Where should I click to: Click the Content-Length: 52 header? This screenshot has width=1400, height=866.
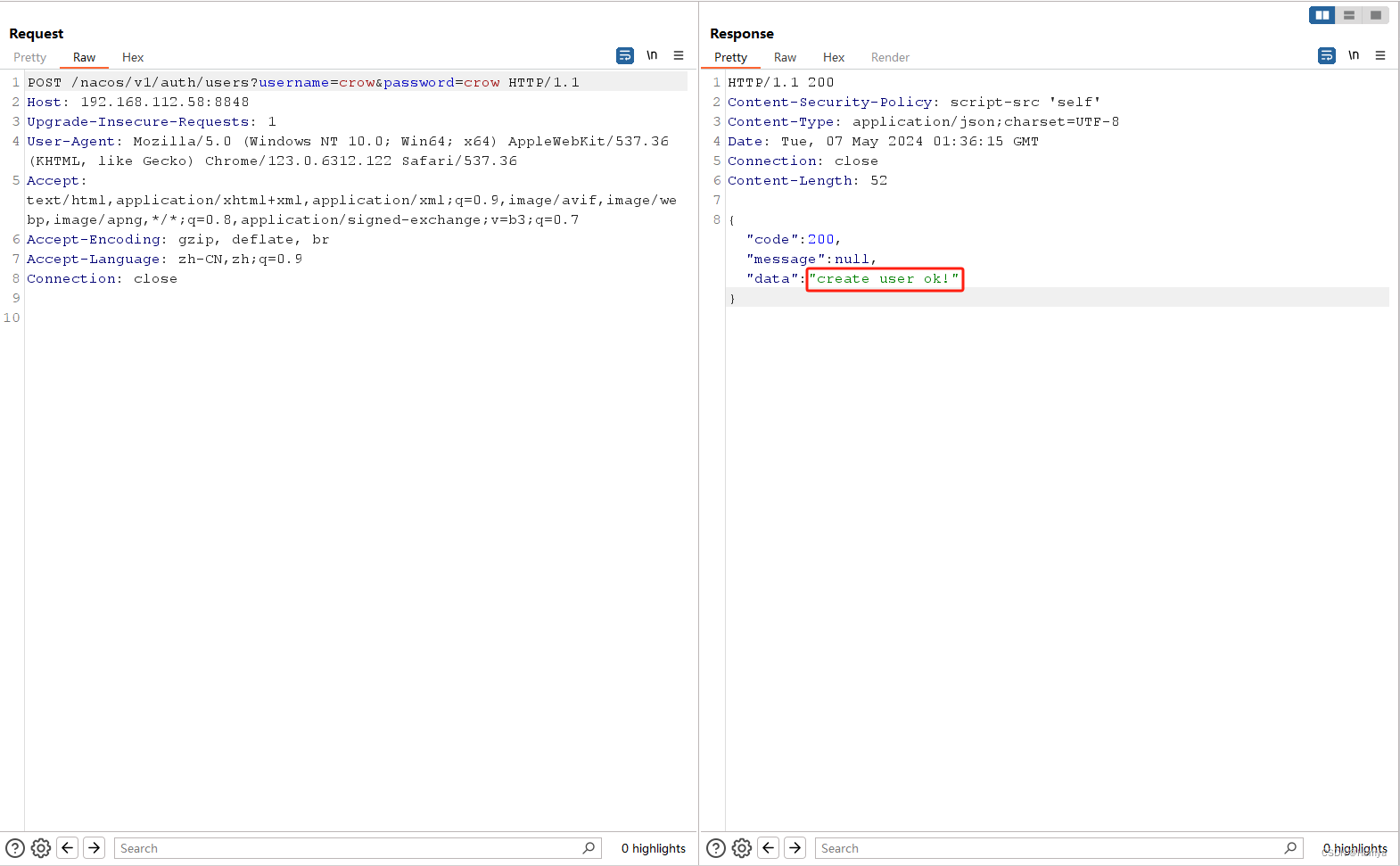[808, 180]
